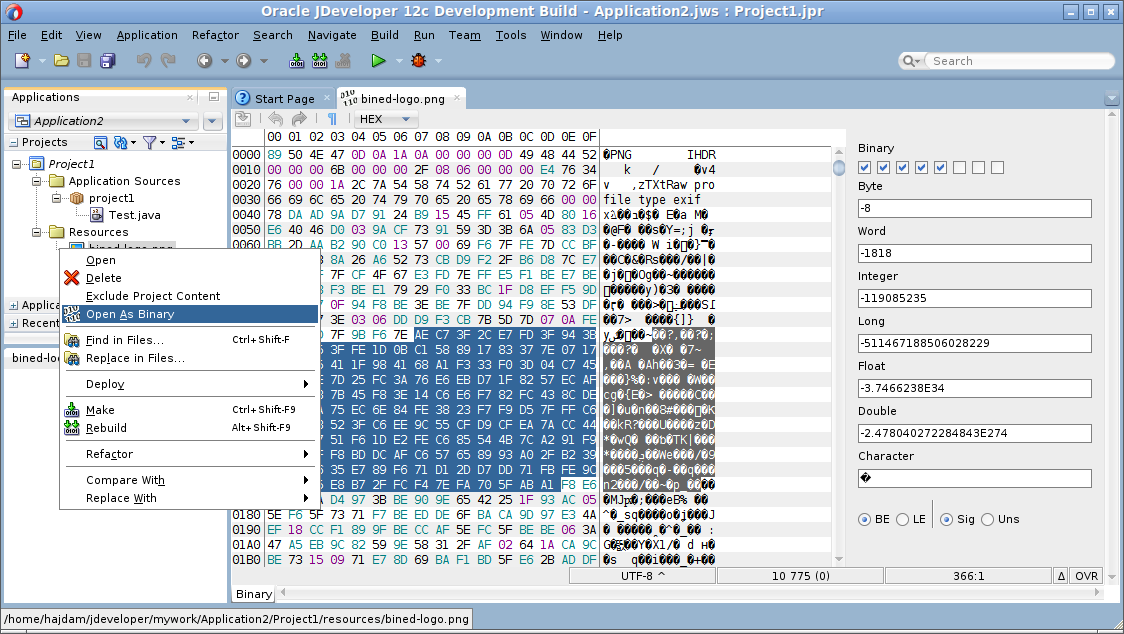Click the Projects navigator display options icon
The width and height of the screenshot is (1124, 634).
pyautogui.click(x=178, y=143)
